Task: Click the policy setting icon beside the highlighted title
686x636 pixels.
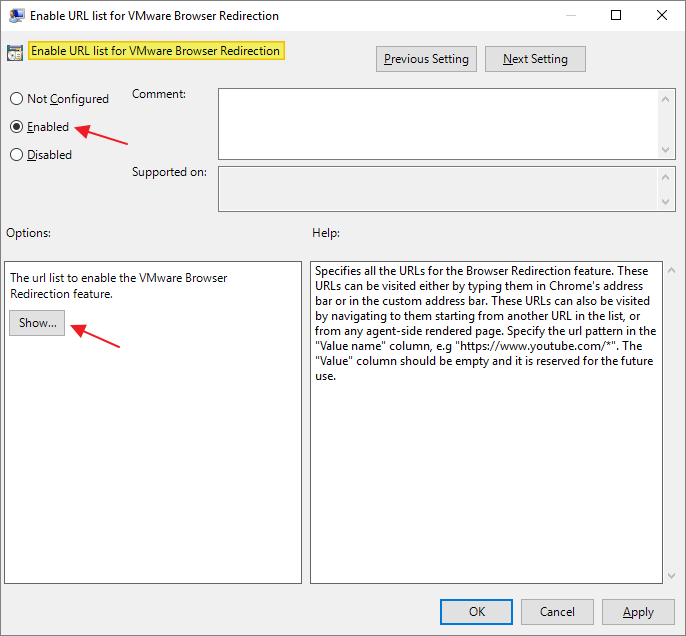Action: (15, 52)
